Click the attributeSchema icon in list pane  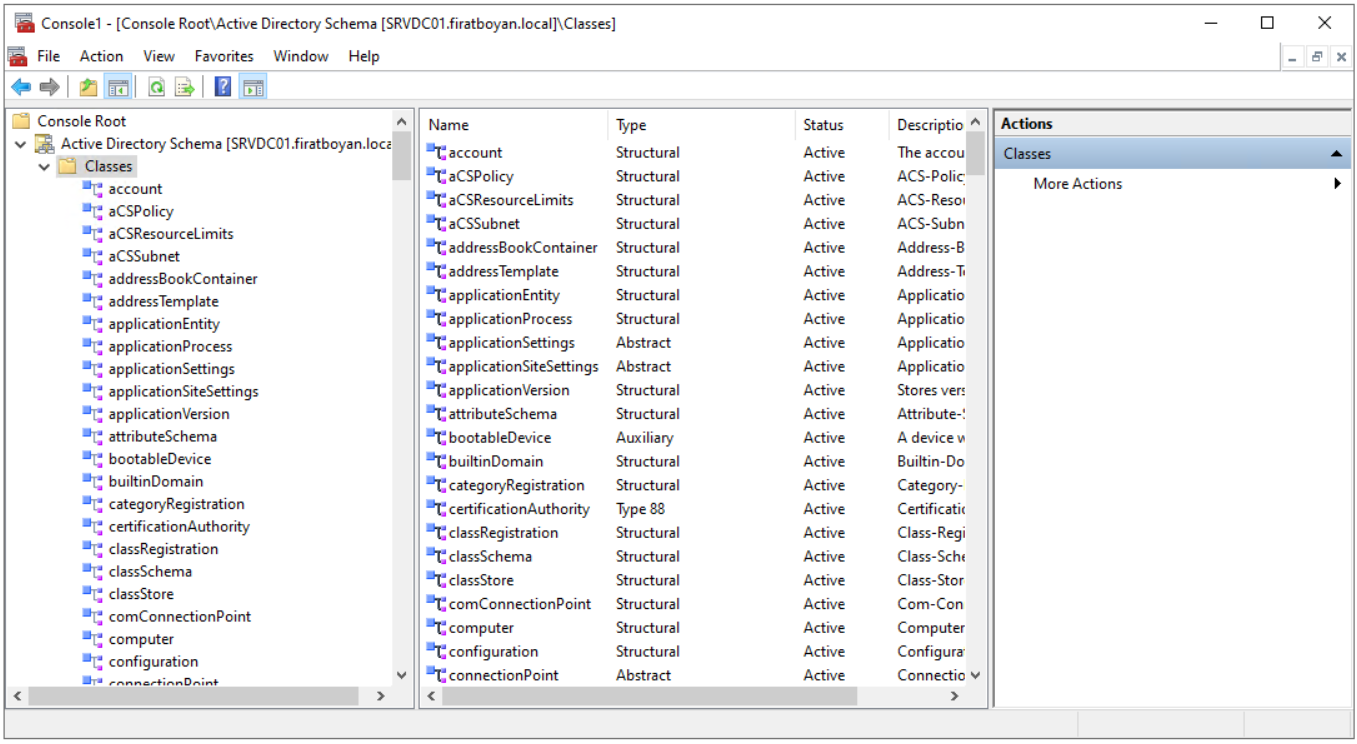pyautogui.click(x=436, y=414)
